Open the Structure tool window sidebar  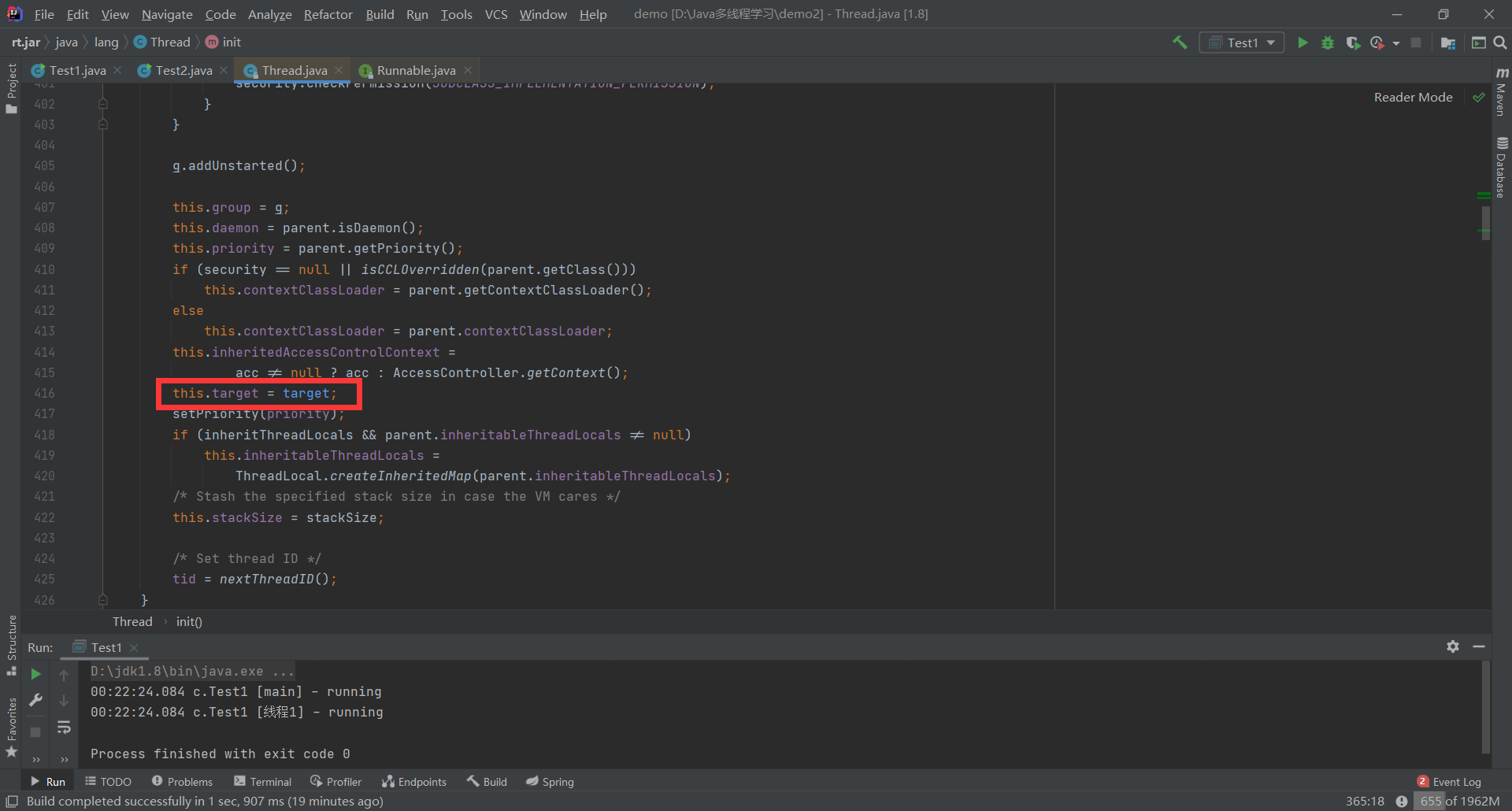pyautogui.click(x=11, y=645)
